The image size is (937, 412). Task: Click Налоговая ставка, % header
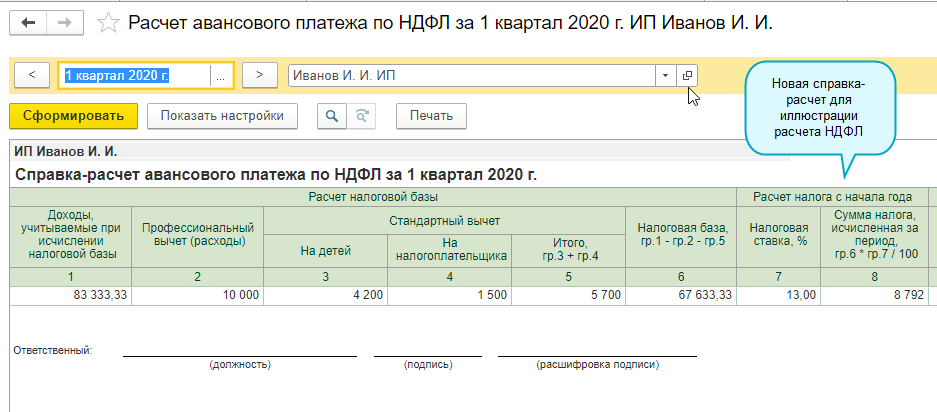[x=779, y=235]
